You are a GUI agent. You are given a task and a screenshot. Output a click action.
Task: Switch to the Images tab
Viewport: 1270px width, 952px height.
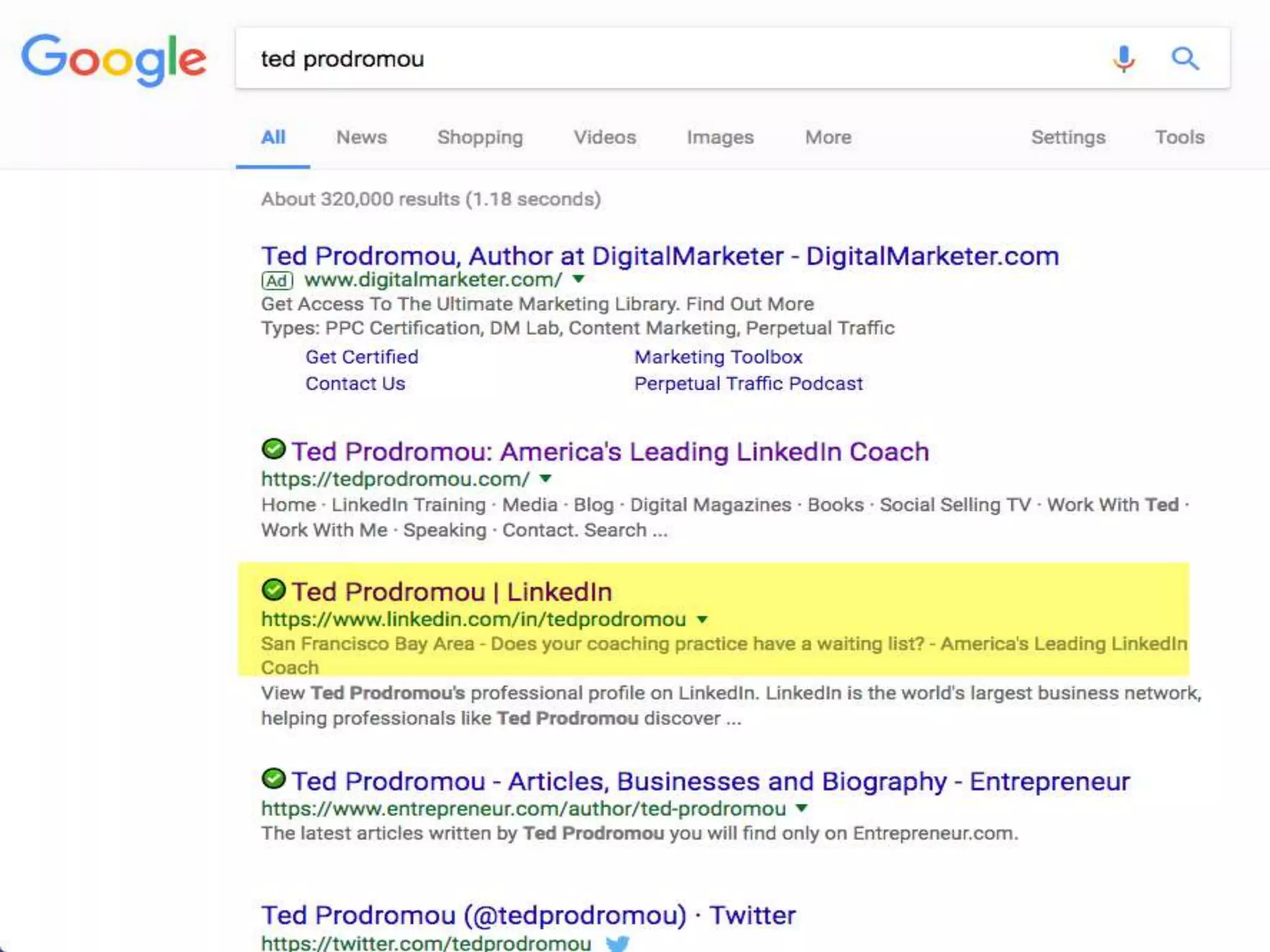(x=720, y=137)
